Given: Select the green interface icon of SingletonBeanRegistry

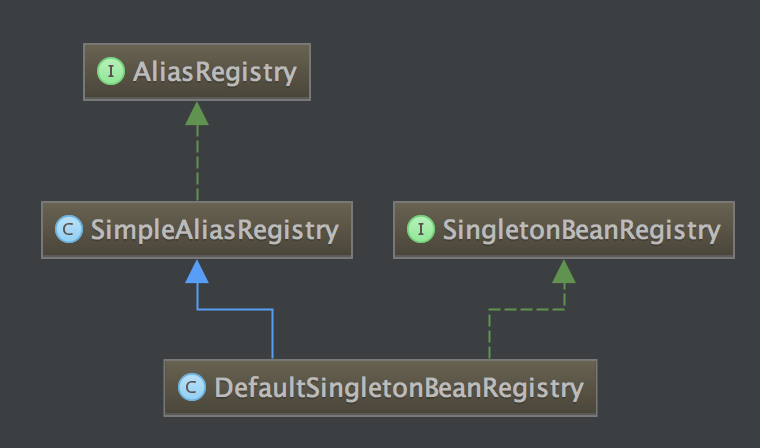Looking at the screenshot, I should 419,230.
